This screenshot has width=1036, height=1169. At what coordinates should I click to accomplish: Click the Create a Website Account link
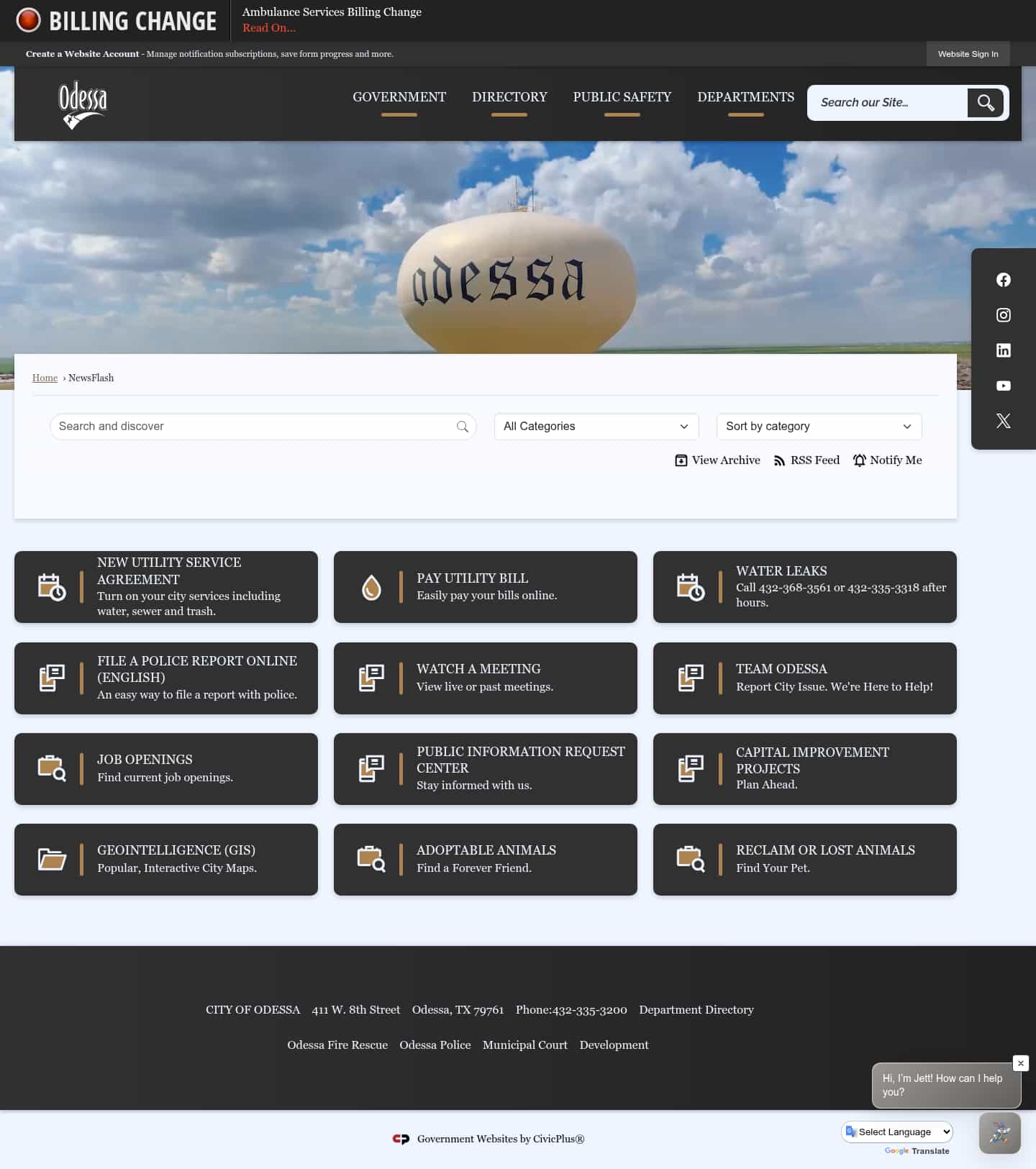pos(83,54)
